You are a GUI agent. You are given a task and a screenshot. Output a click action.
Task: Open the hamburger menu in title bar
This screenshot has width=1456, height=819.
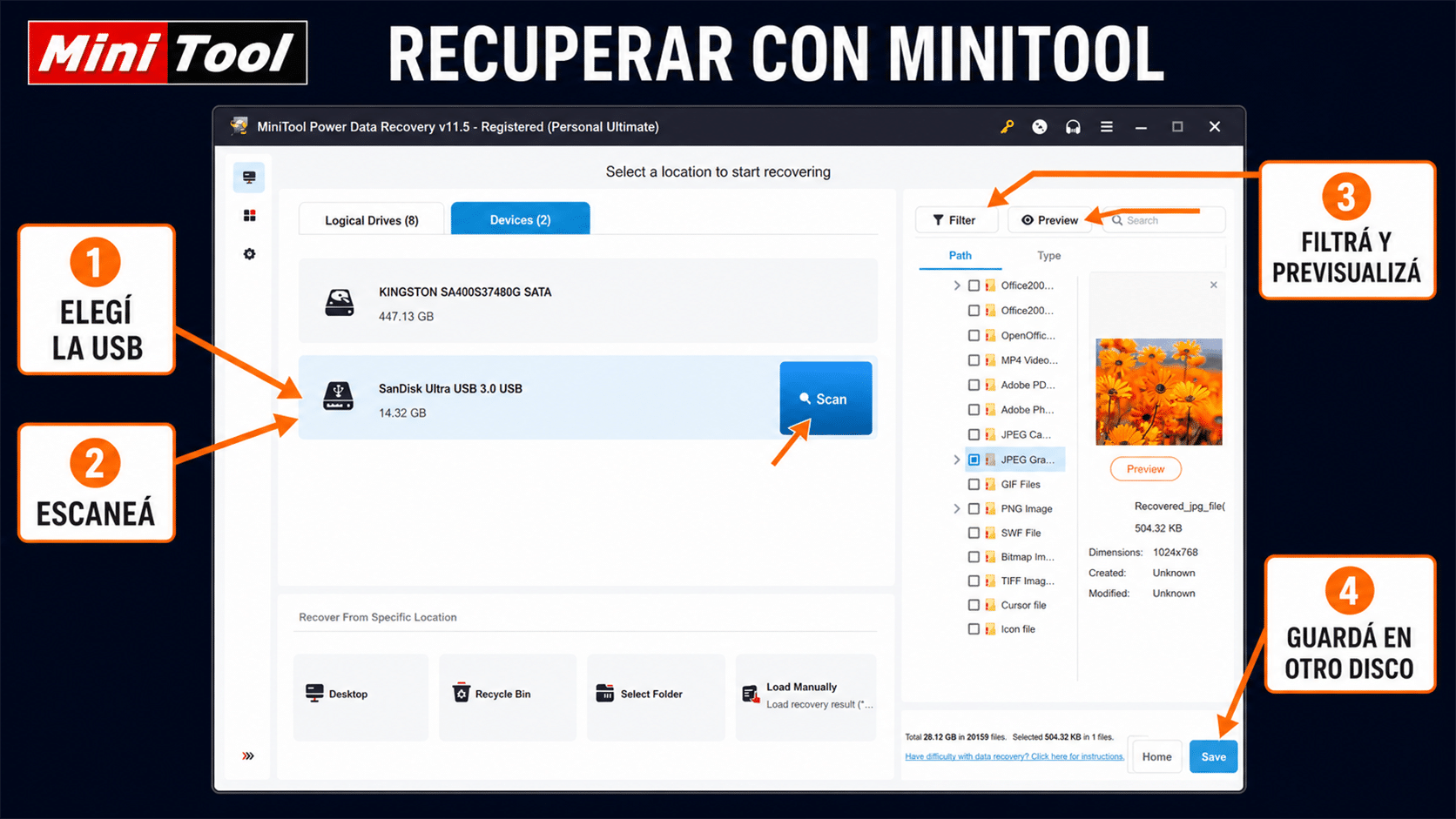[1107, 127]
